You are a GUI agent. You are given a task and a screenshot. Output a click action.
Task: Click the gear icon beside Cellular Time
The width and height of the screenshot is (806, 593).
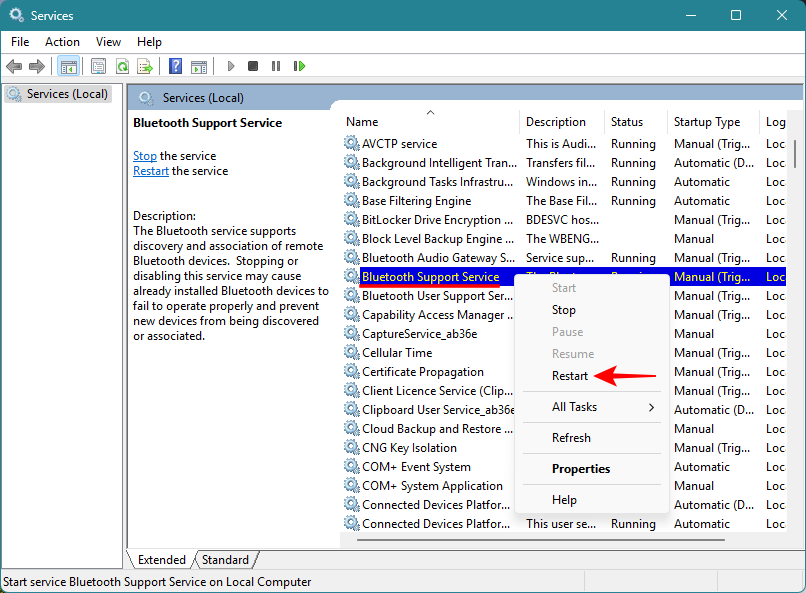[x=352, y=353]
